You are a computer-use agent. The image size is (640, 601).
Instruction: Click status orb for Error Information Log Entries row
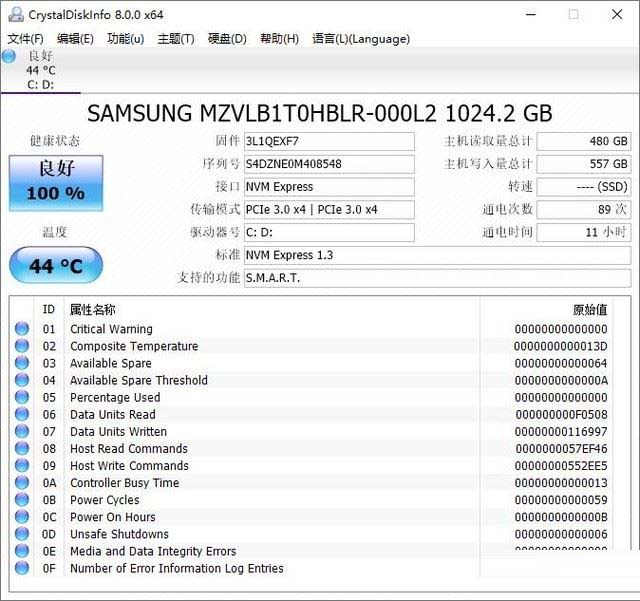coord(22,568)
